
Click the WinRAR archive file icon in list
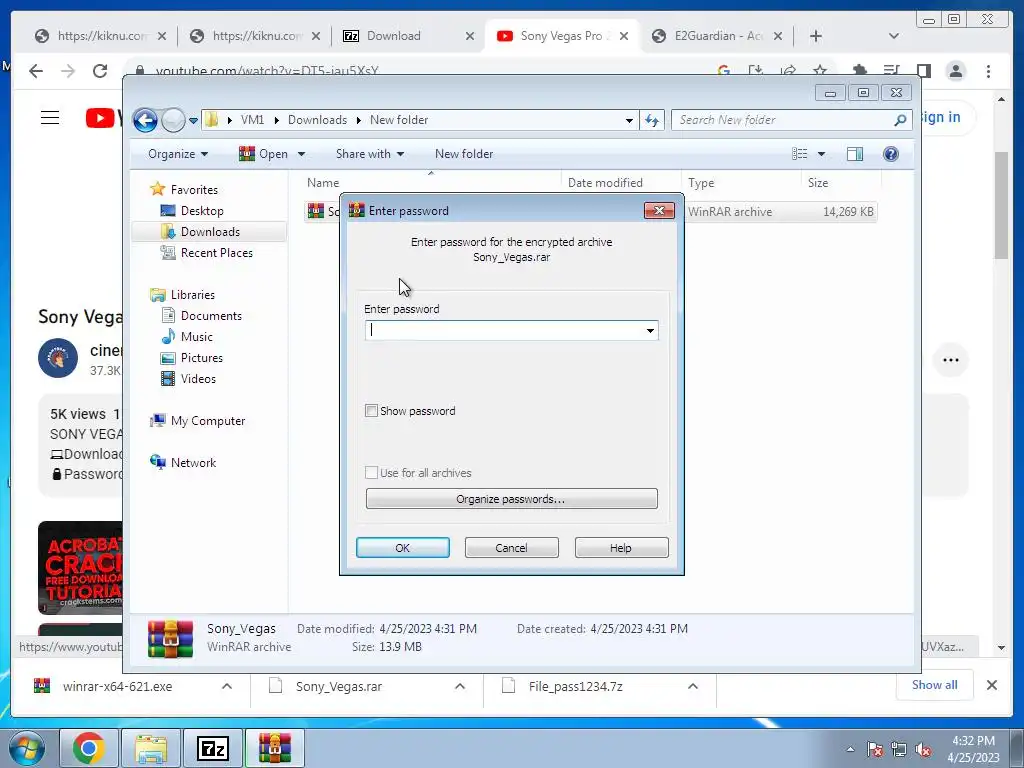[x=316, y=211]
